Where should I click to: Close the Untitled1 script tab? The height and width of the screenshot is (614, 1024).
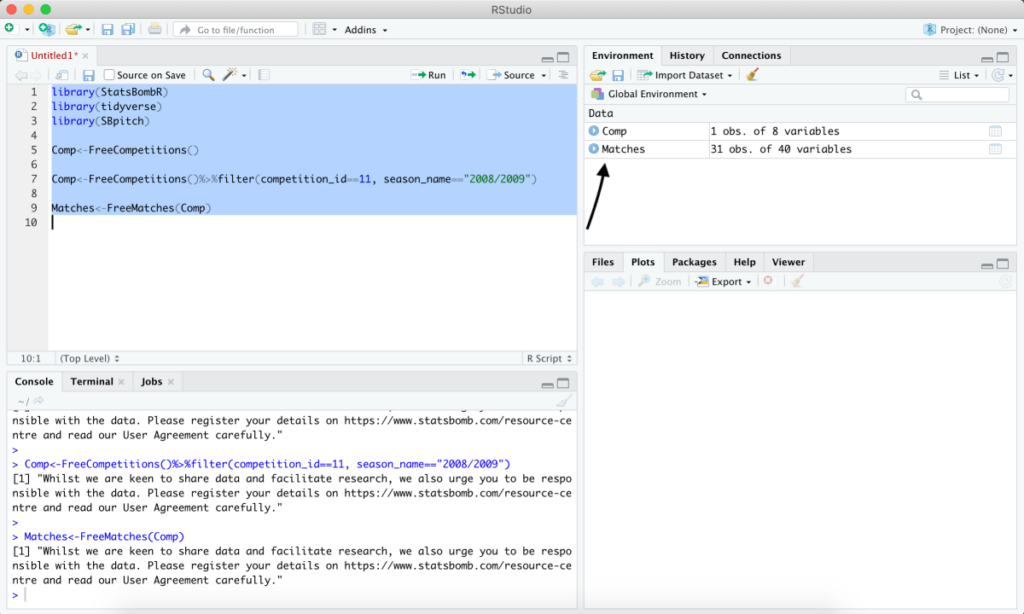pos(86,56)
